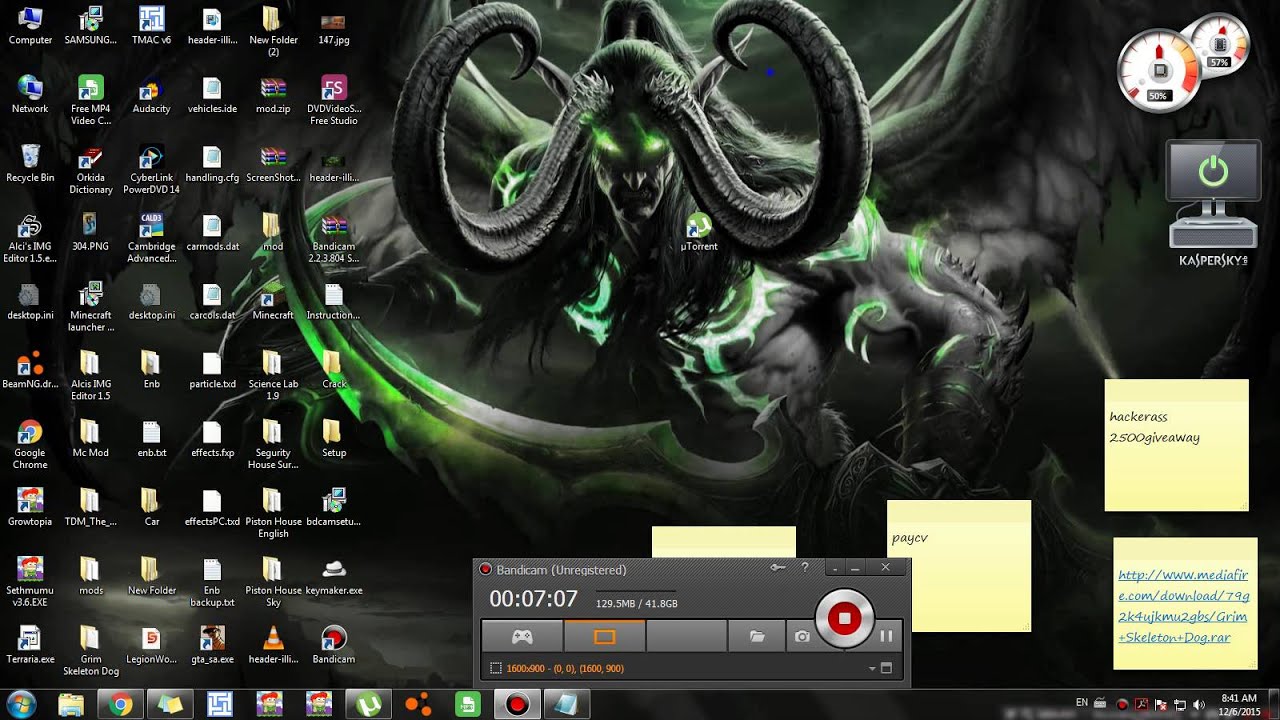
Task: Select the Orkida Dictionary icon
Action: (x=90, y=170)
